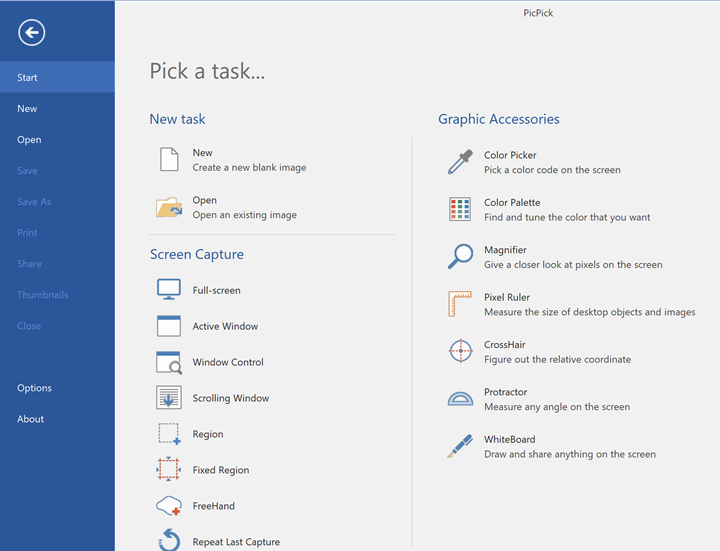Viewport: 720px width, 551px height.
Task: Choose the FreeHand label
Action: (214, 506)
